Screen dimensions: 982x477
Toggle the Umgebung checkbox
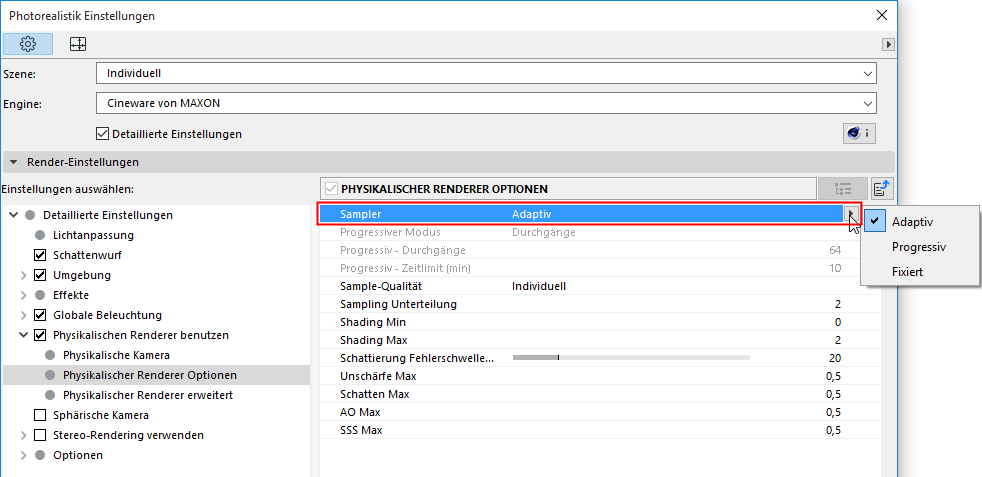[x=40, y=275]
